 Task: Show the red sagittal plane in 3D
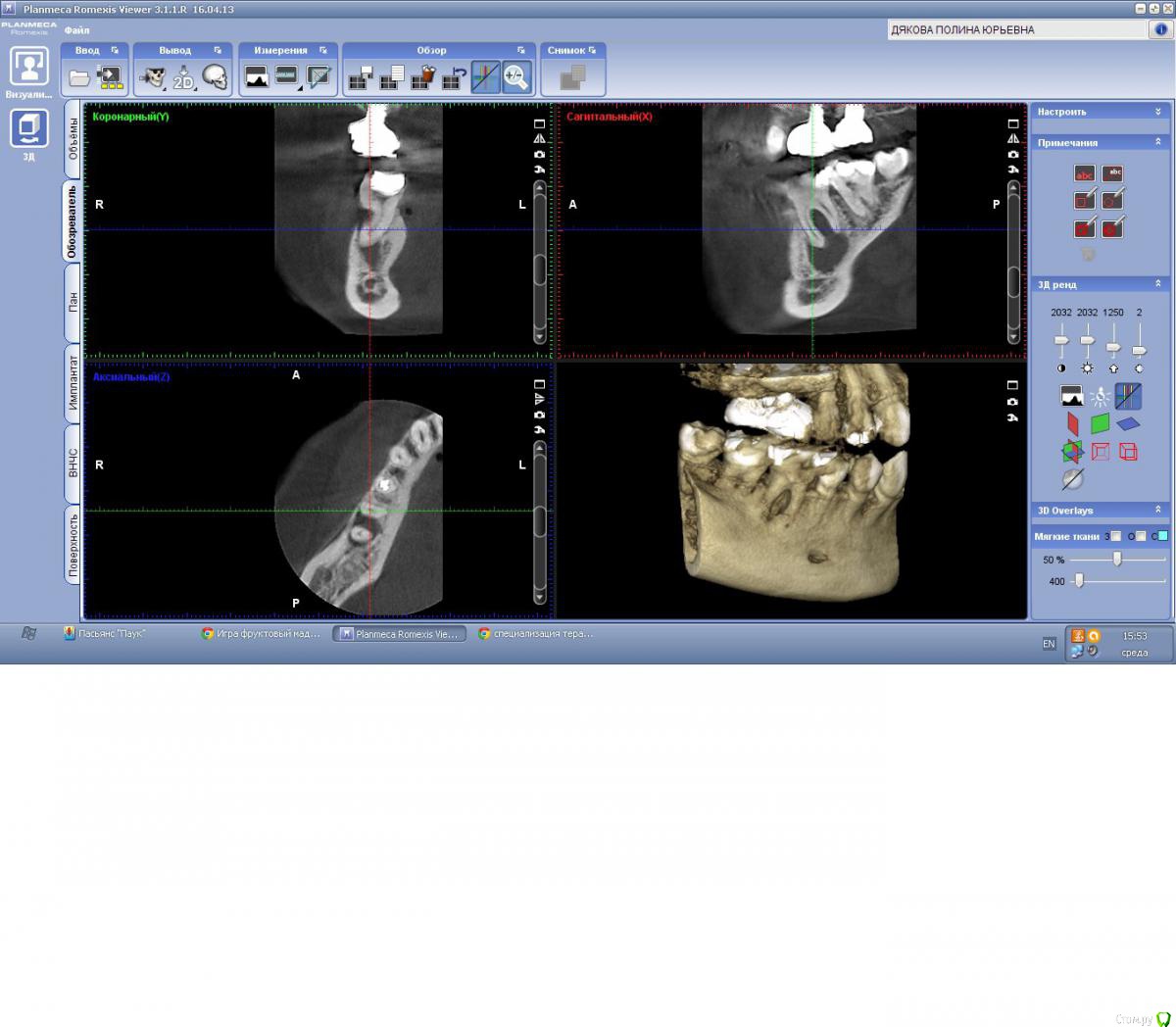(x=1072, y=423)
